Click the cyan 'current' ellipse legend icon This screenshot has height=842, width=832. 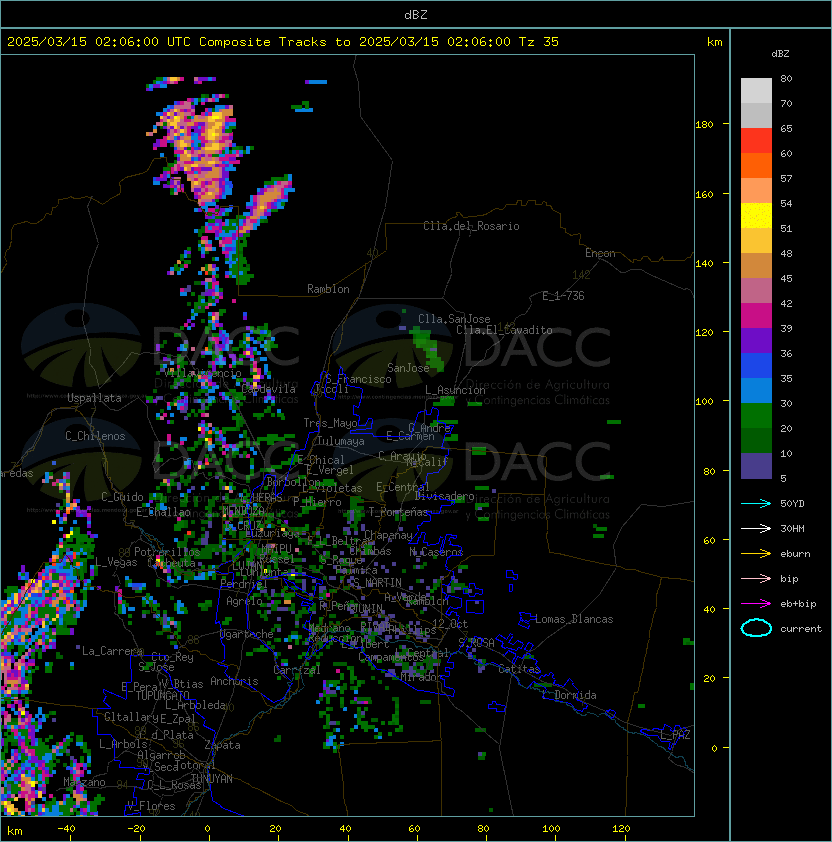point(756,628)
